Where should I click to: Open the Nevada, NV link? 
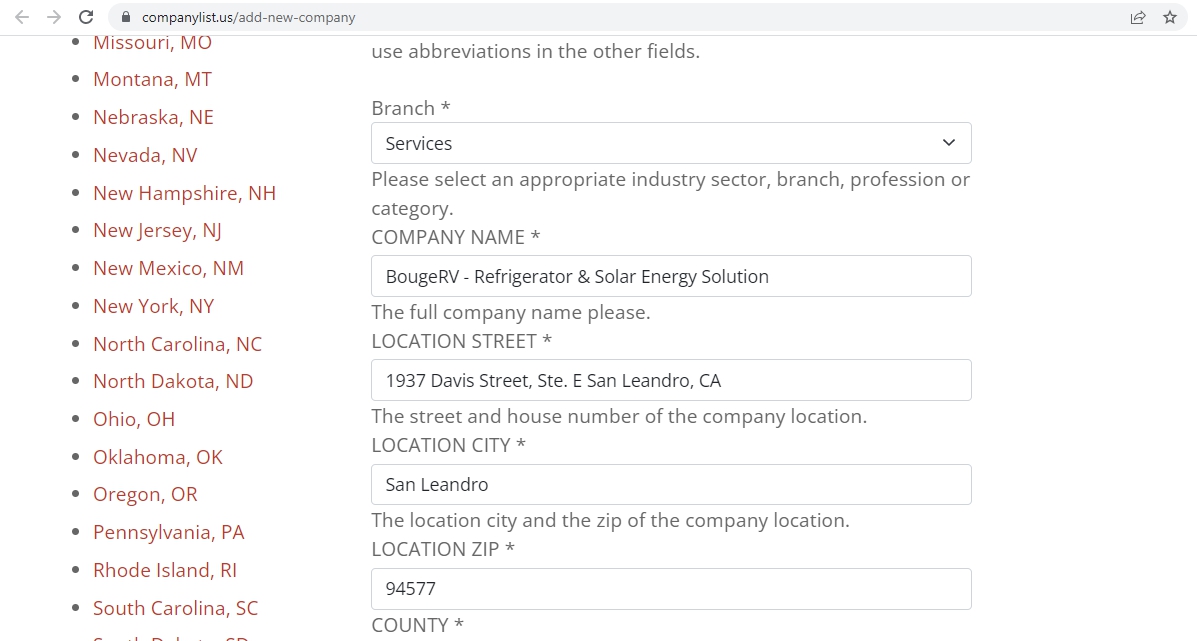pos(145,155)
